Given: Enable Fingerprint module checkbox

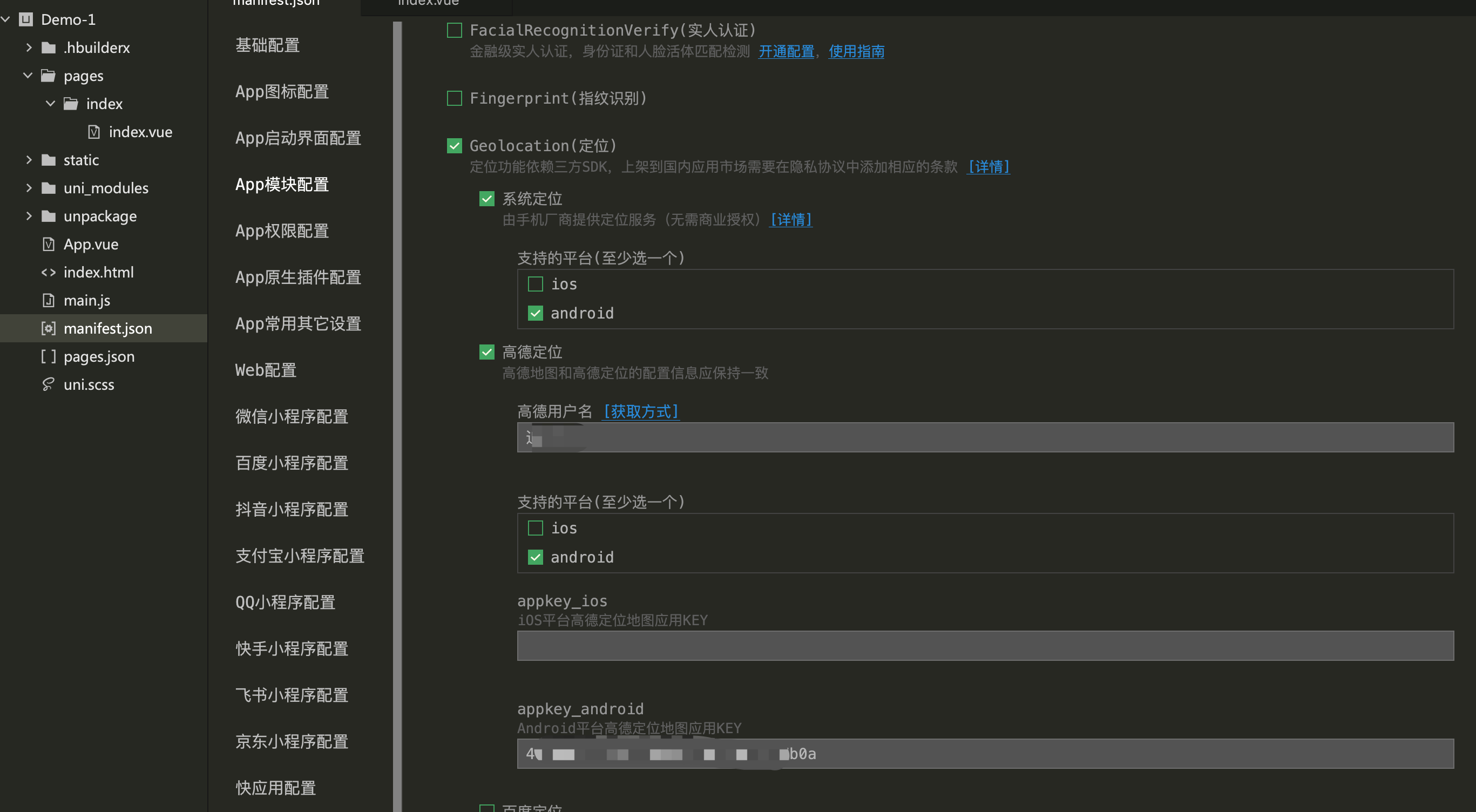Looking at the screenshot, I should (x=455, y=99).
